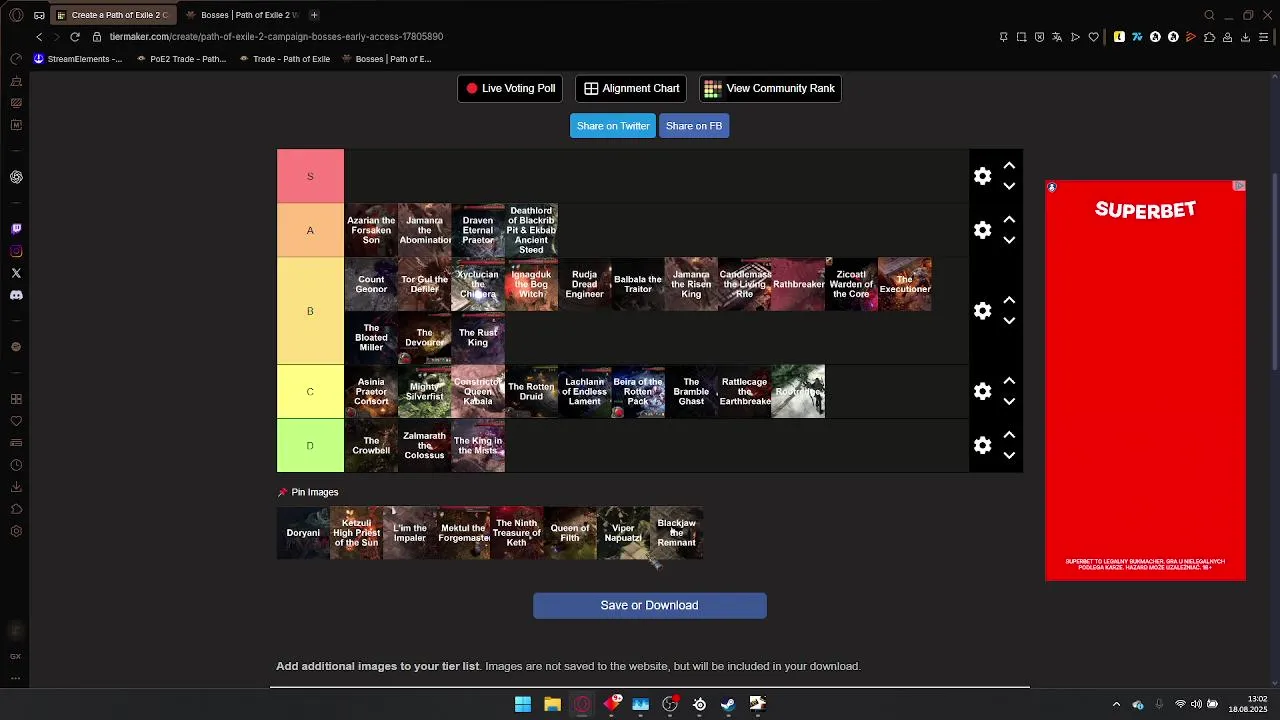Open X (Twitter) in the Opera sidebar
The width and height of the screenshot is (1280, 720).
pos(16,273)
